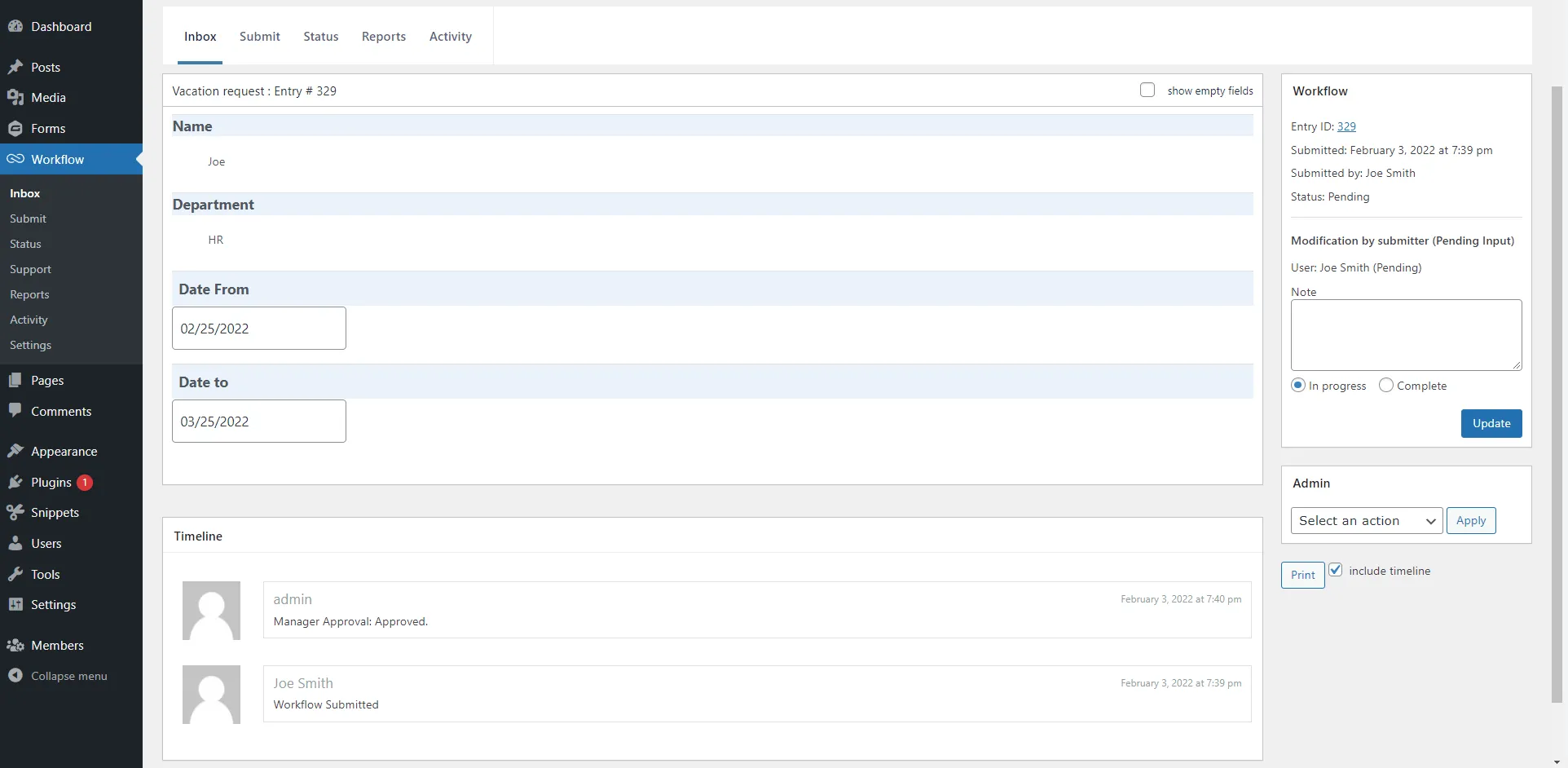Click the Comments bubble icon
Image resolution: width=1568 pixels, height=768 pixels.
[15, 411]
